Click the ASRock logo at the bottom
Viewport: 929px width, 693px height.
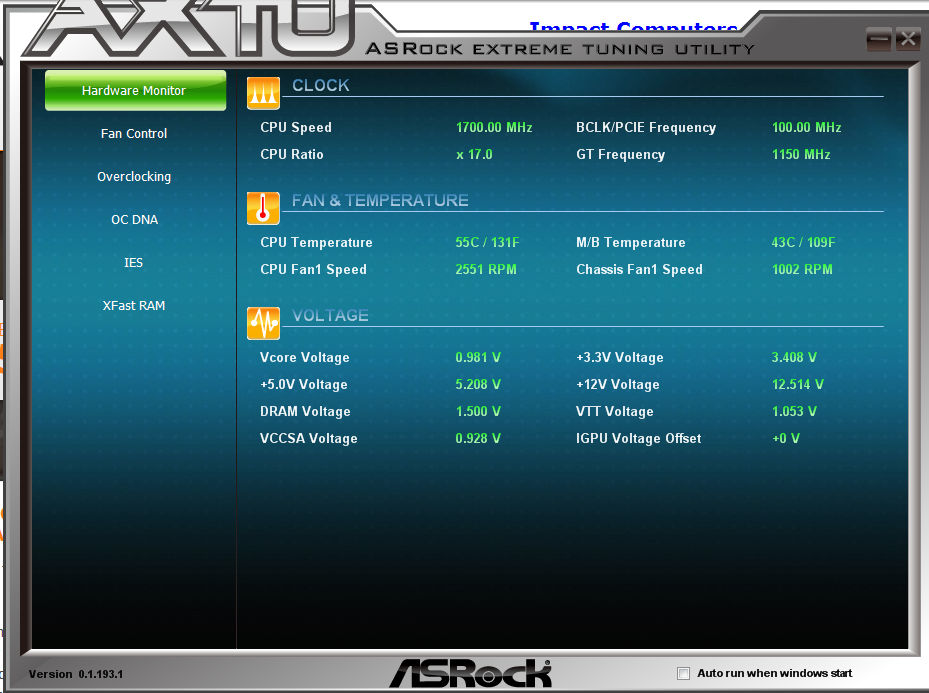coord(470,673)
